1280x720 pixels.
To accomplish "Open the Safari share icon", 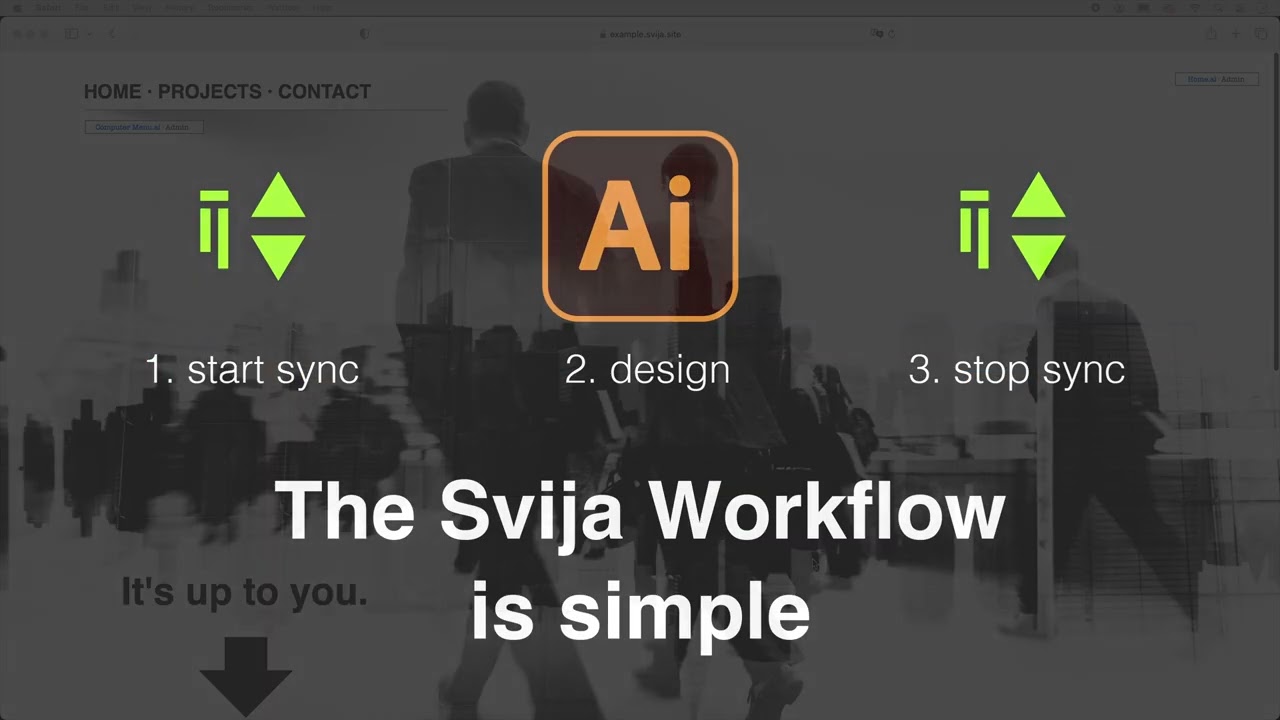I will point(1212,33).
